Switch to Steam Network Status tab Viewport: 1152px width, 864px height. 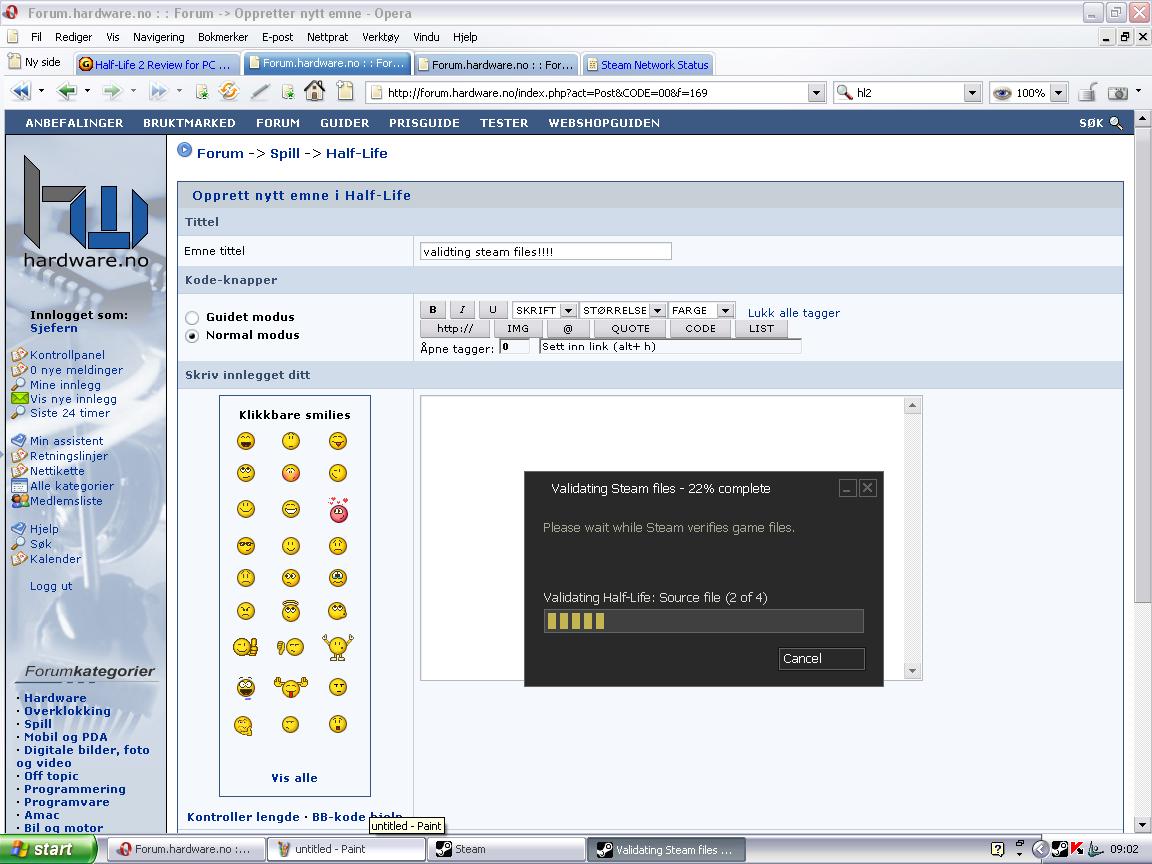point(647,65)
